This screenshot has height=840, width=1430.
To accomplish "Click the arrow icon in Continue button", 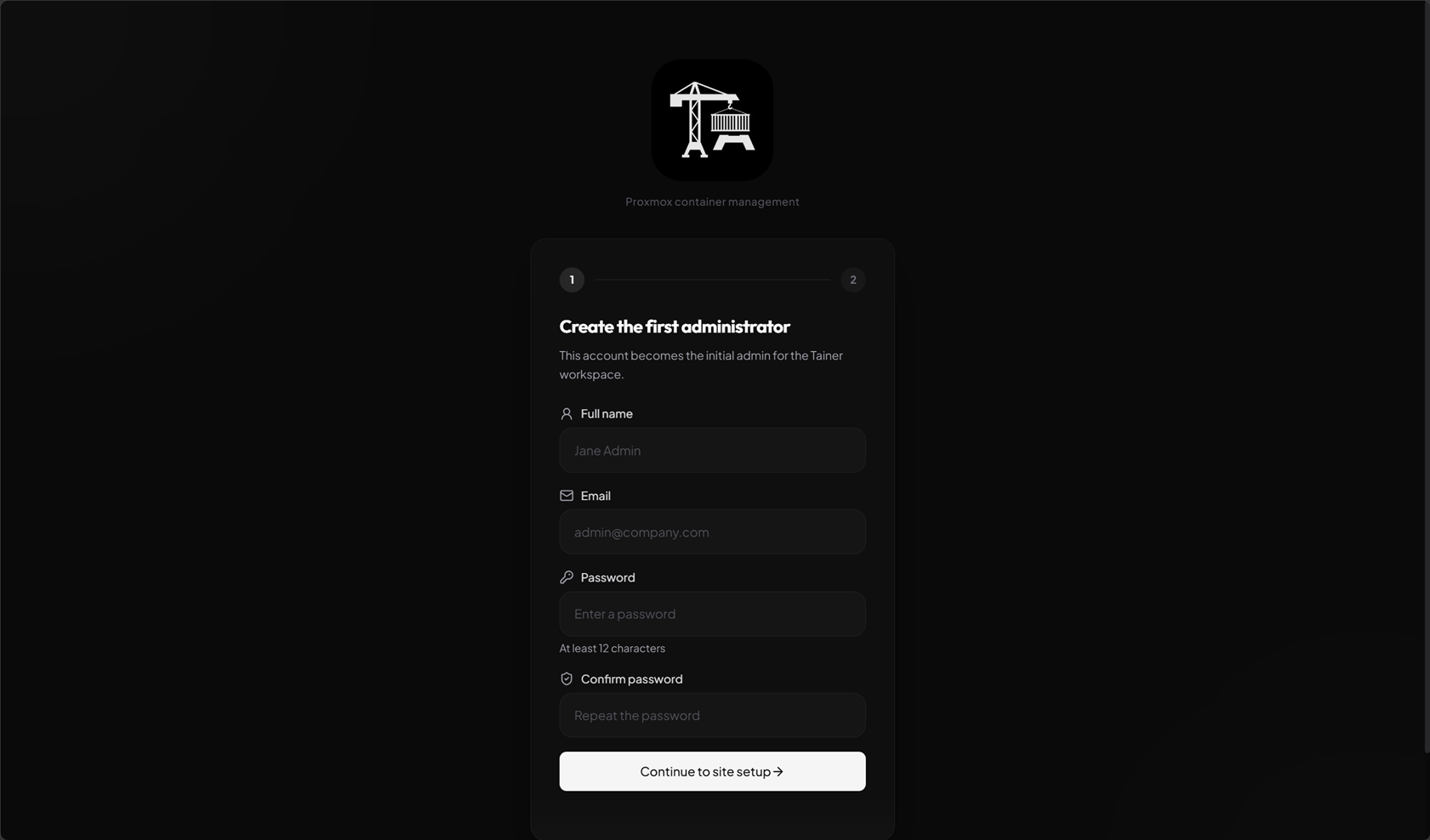I will 778,772.
